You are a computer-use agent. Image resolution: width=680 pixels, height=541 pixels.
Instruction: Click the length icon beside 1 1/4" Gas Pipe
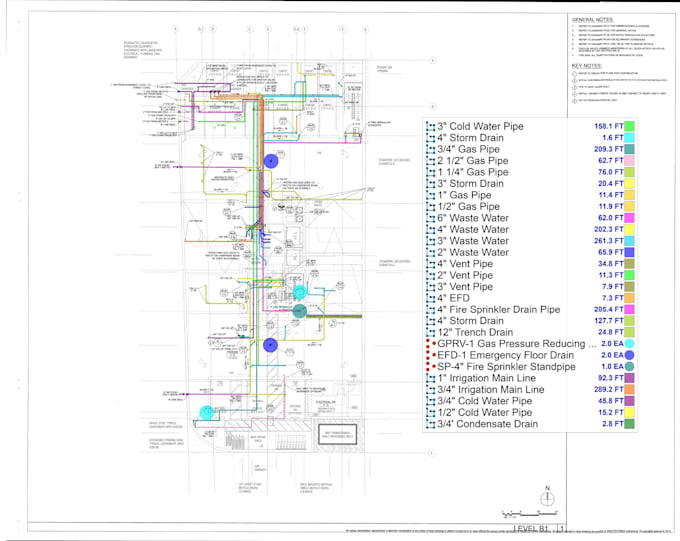(431, 172)
